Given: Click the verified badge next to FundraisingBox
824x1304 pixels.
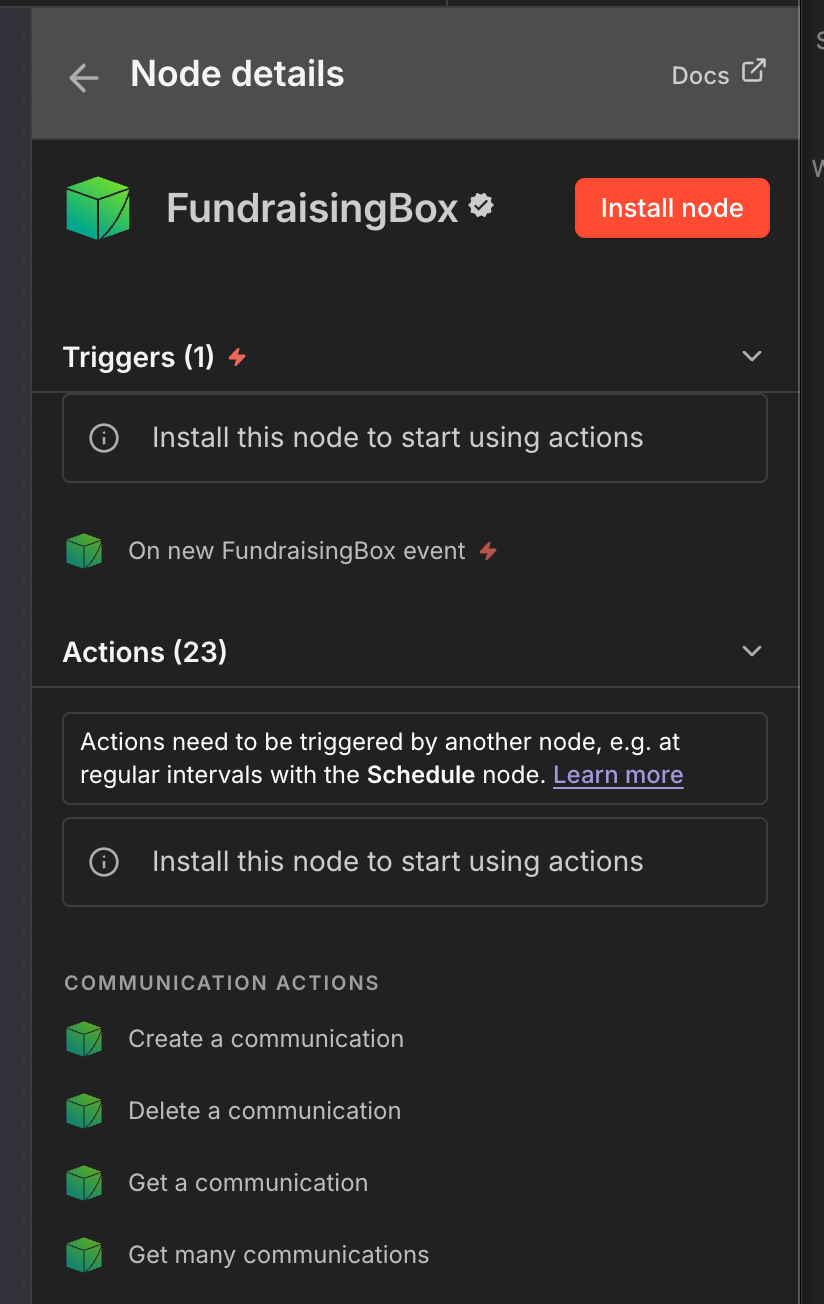Looking at the screenshot, I should pyautogui.click(x=481, y=206).
